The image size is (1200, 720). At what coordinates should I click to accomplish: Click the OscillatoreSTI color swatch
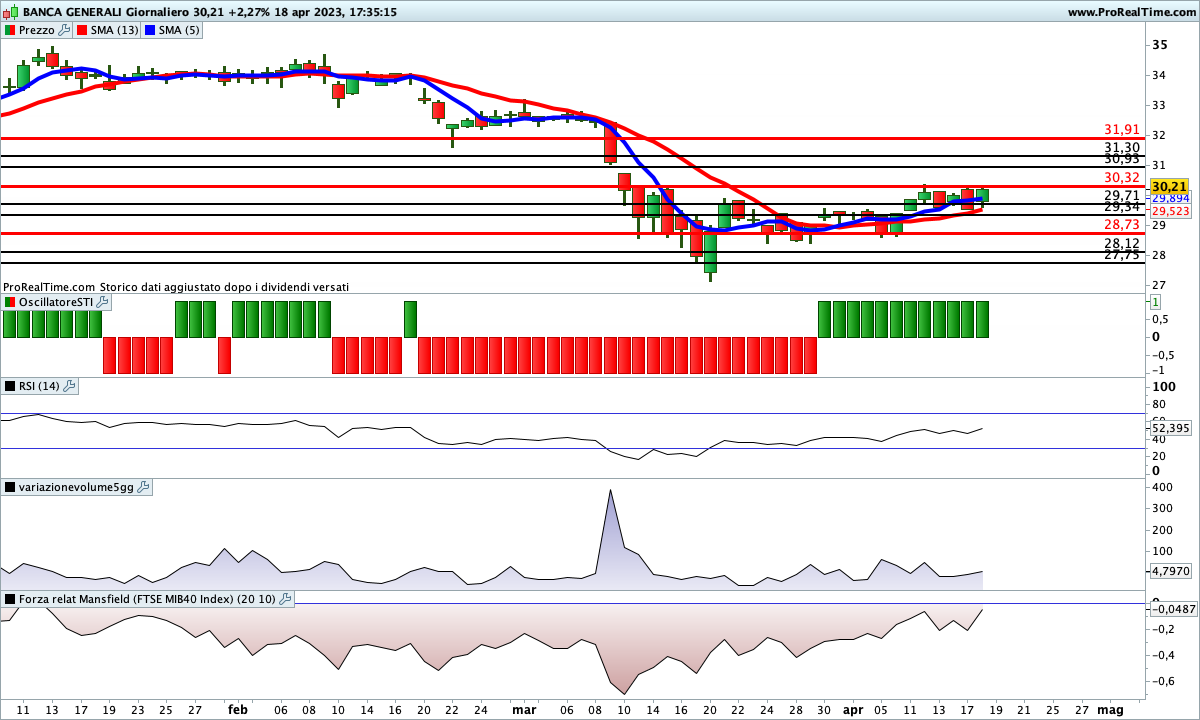[x=10, y=302]
